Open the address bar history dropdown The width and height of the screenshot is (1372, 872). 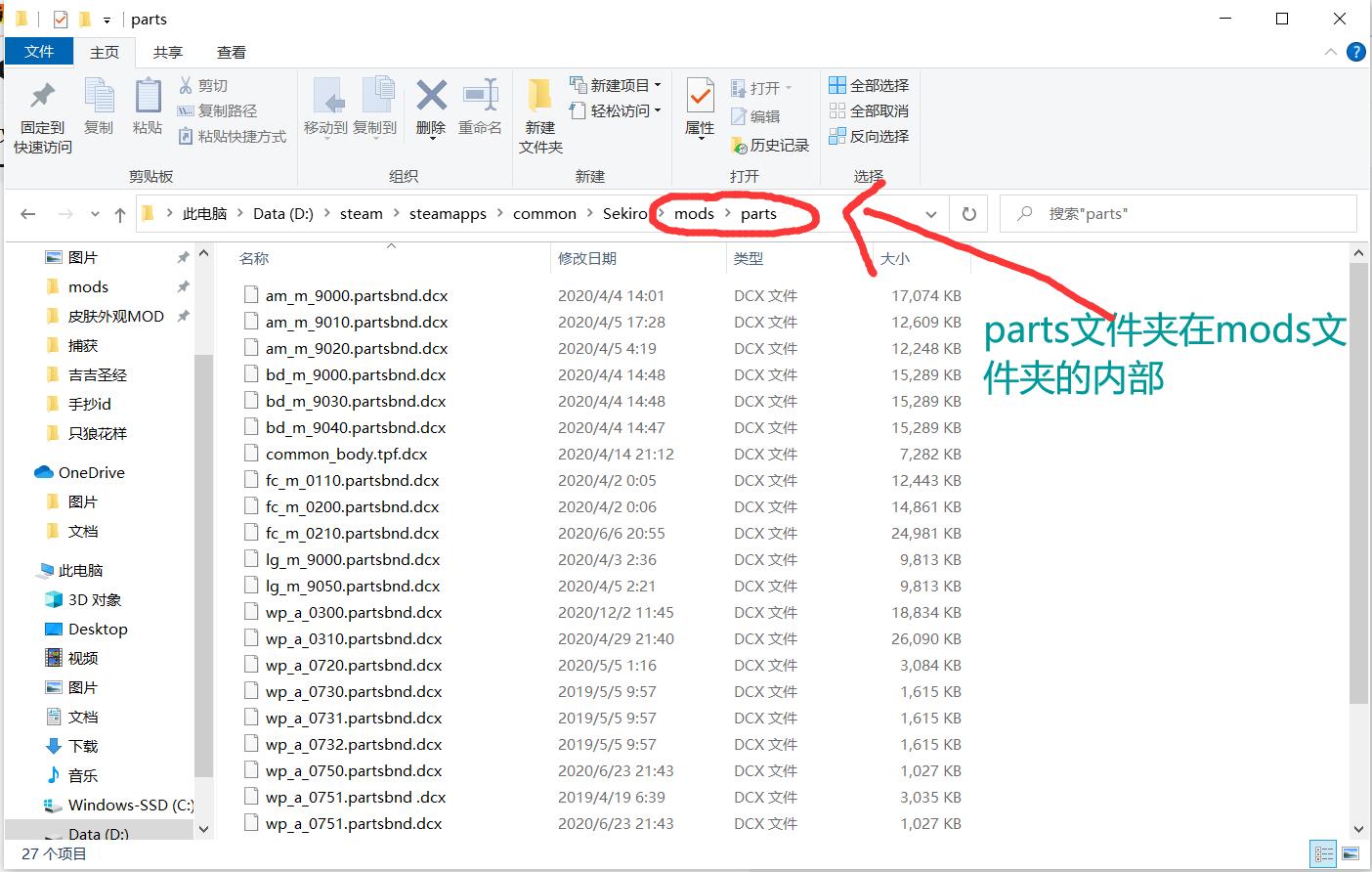(931, 214)
